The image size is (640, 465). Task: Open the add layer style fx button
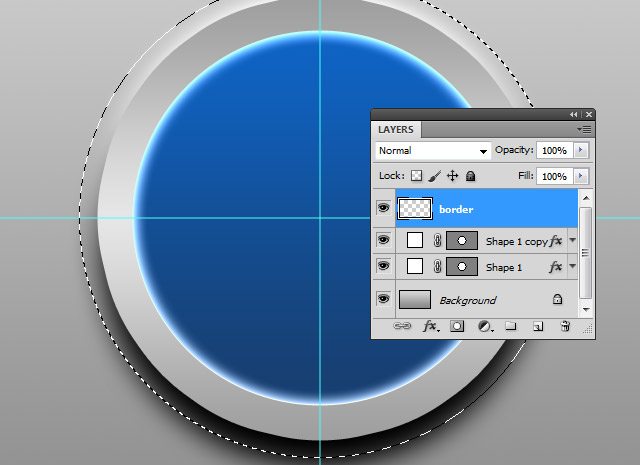(x=430, y=326)
